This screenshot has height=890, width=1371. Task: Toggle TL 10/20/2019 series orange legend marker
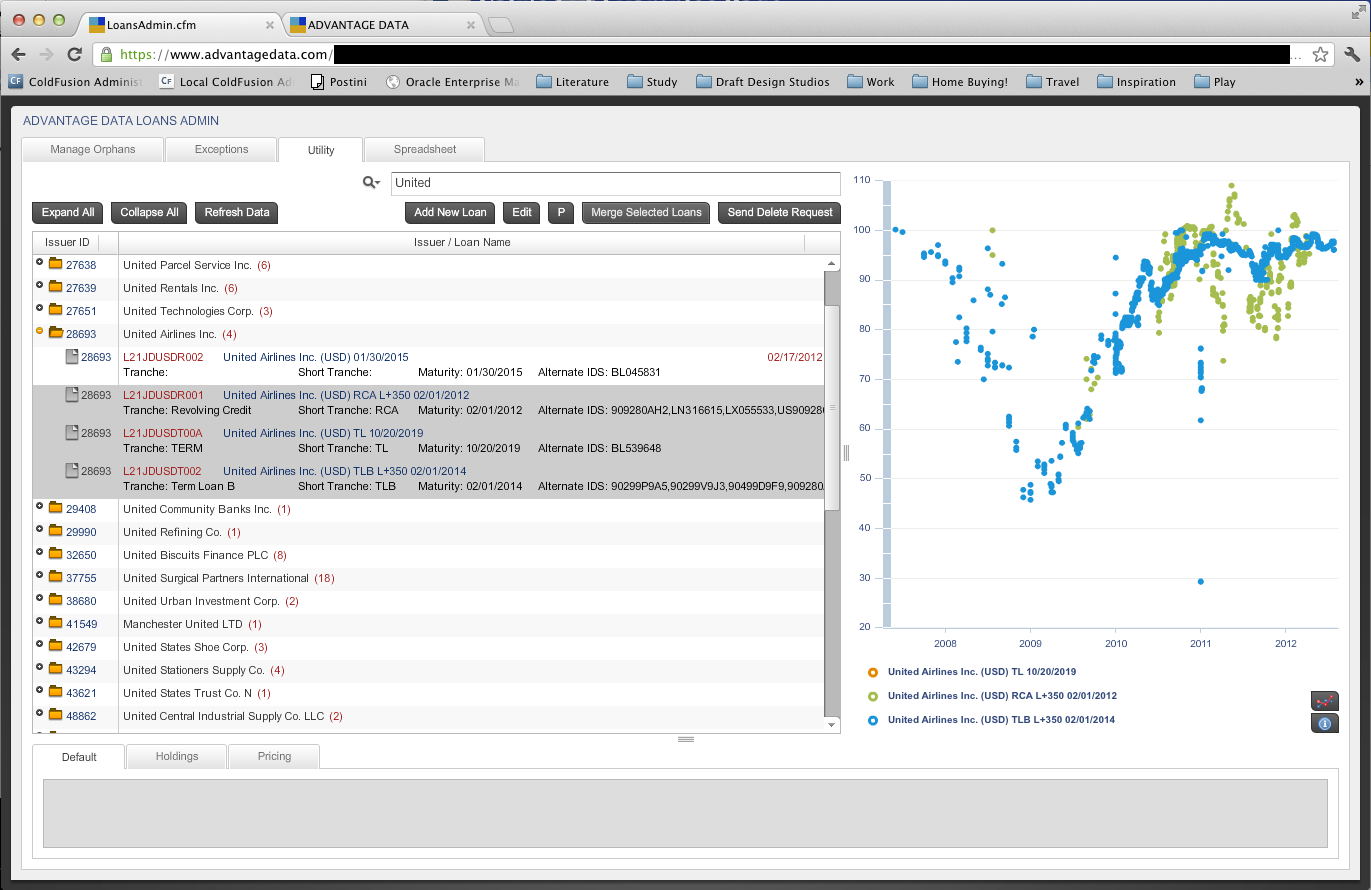[873, 672]
